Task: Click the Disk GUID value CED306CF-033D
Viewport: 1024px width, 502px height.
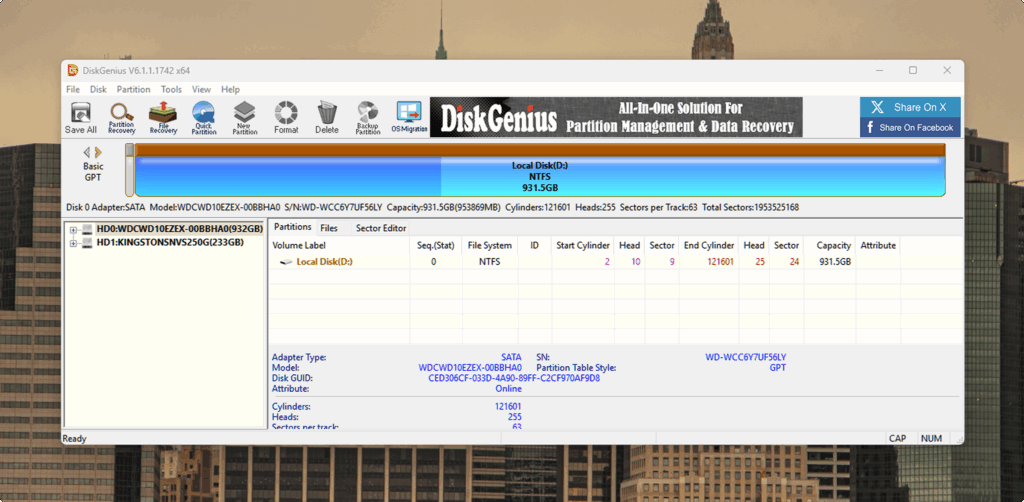Action: 514,378
